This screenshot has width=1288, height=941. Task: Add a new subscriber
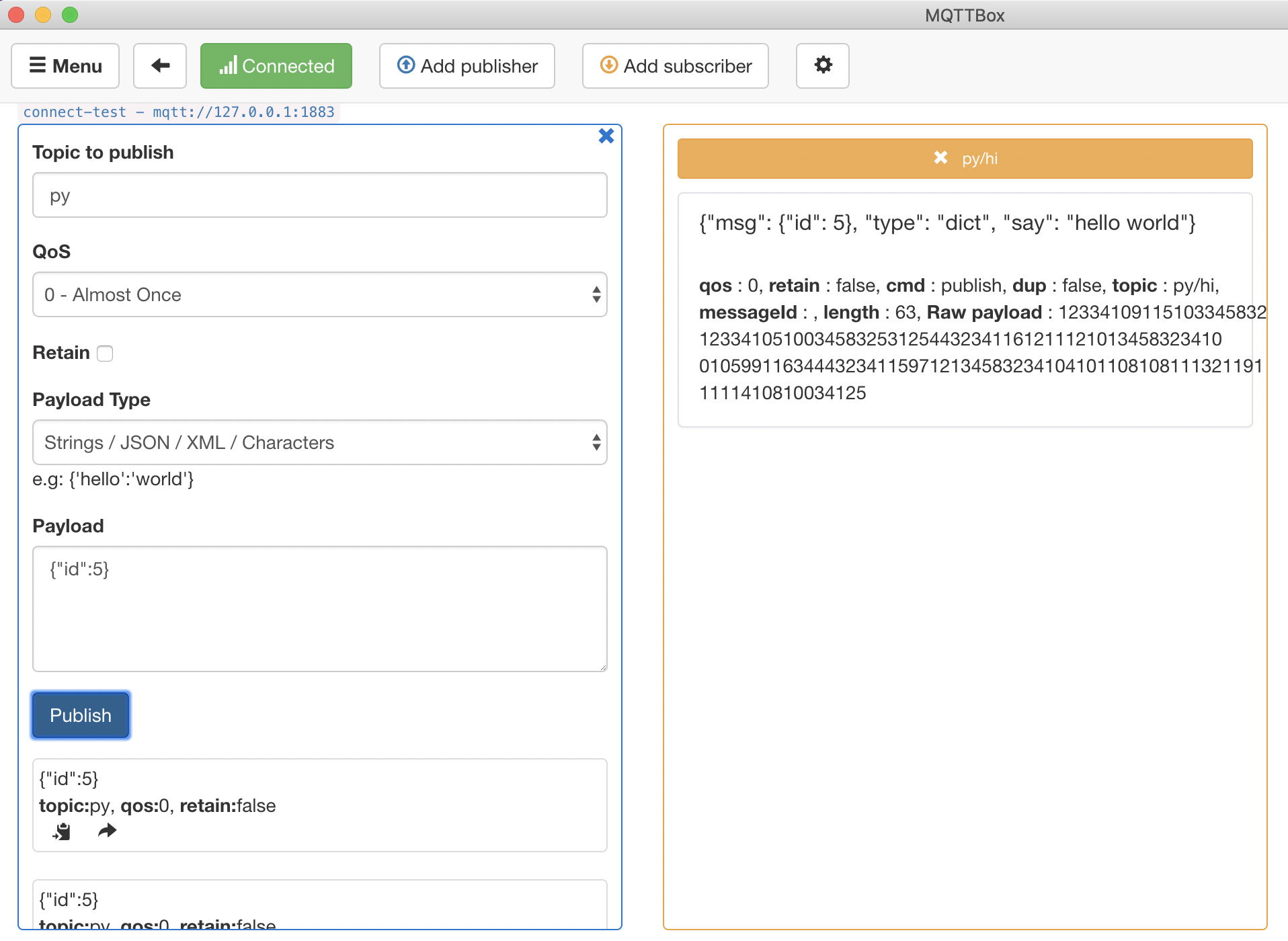click(676, 66)
